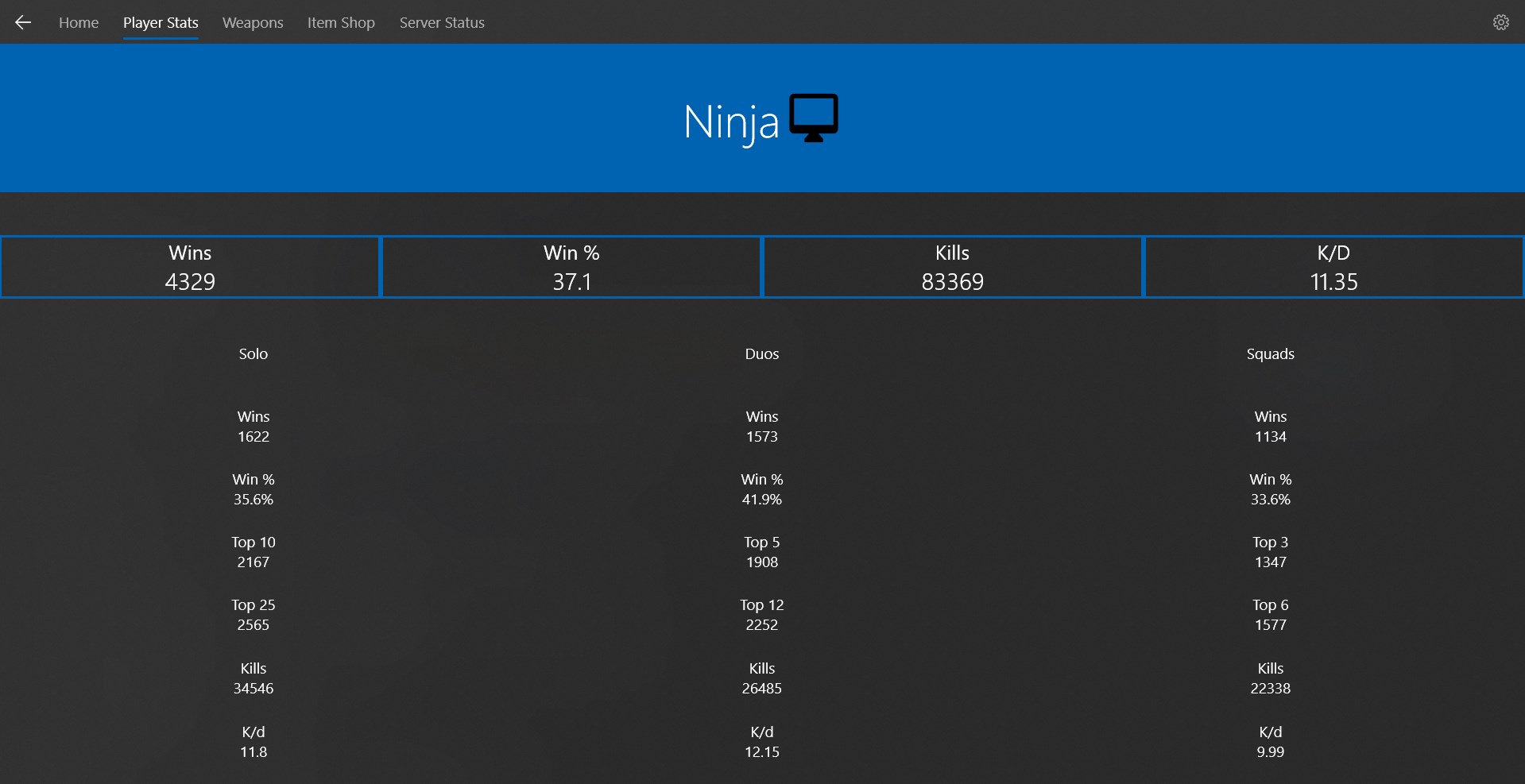Click the Duos K/d value 12.15
The image size is (1525, 784).
762,752
